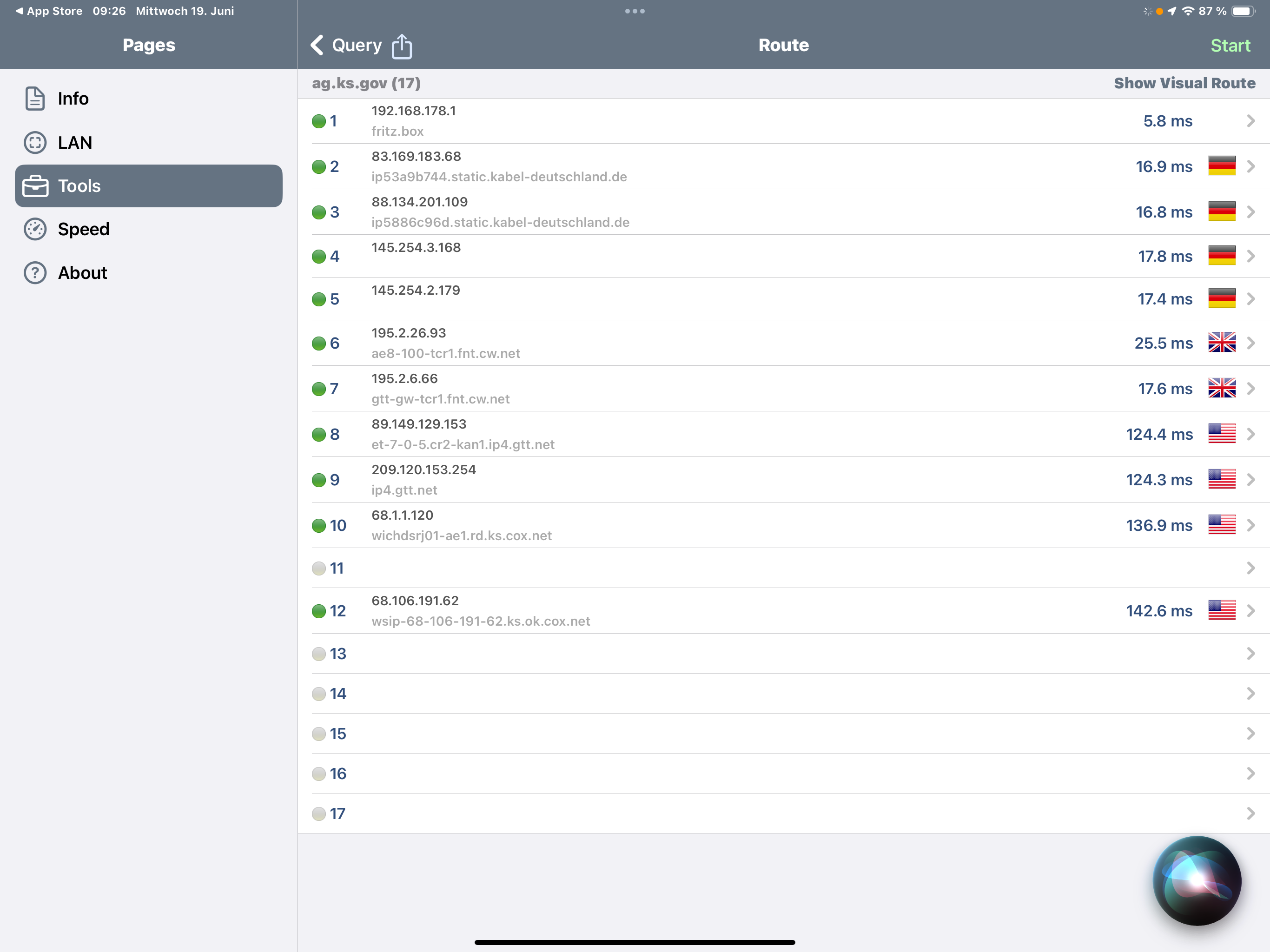Open details chevron for hop 10
Screen dimensions: 1270x952
tap(1250, 525)
